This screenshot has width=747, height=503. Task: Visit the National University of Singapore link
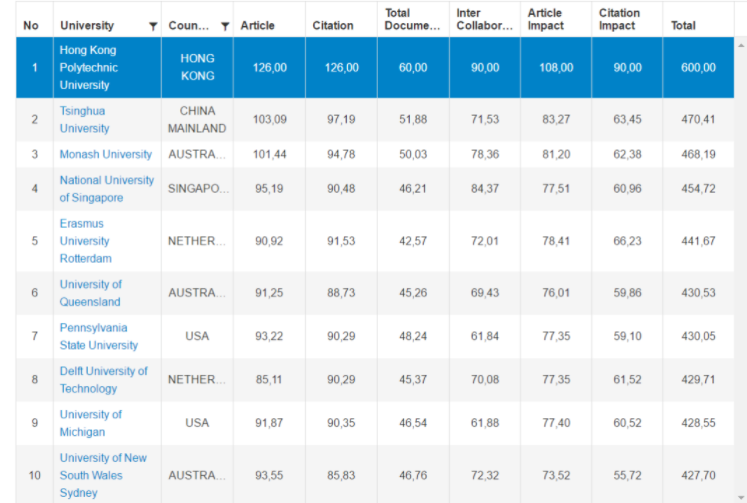(107, 189)
